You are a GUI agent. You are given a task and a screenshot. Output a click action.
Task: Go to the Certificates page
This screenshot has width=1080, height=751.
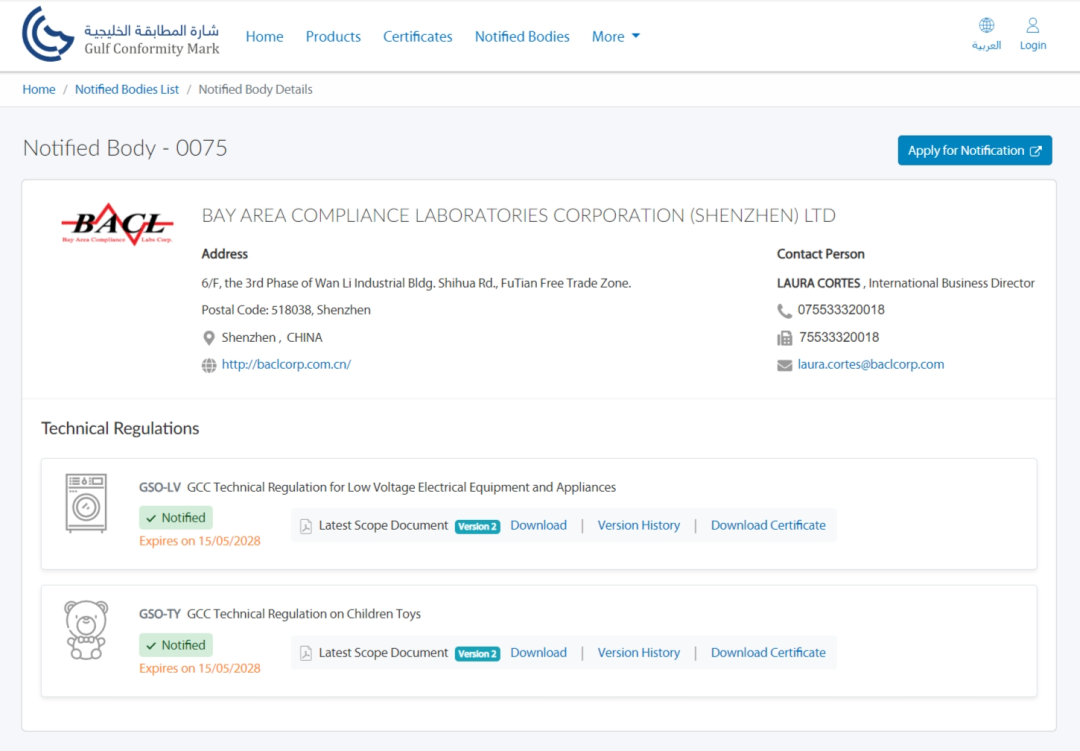[417, 37]
